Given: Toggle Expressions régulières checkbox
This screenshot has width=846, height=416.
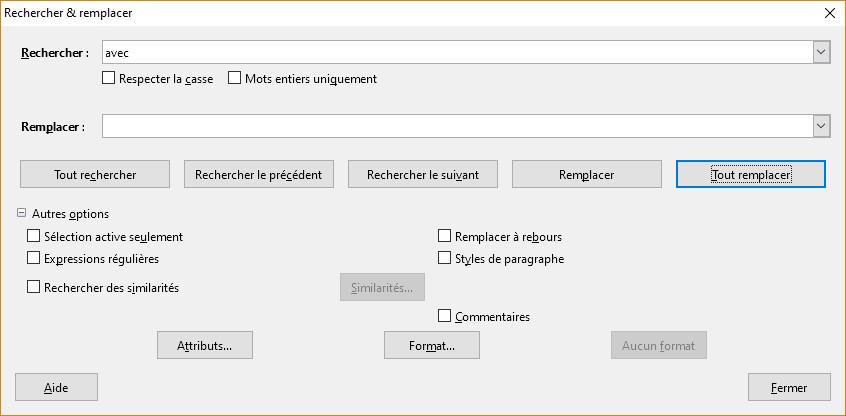Looking at the screenshot, I should coord(34,258).
